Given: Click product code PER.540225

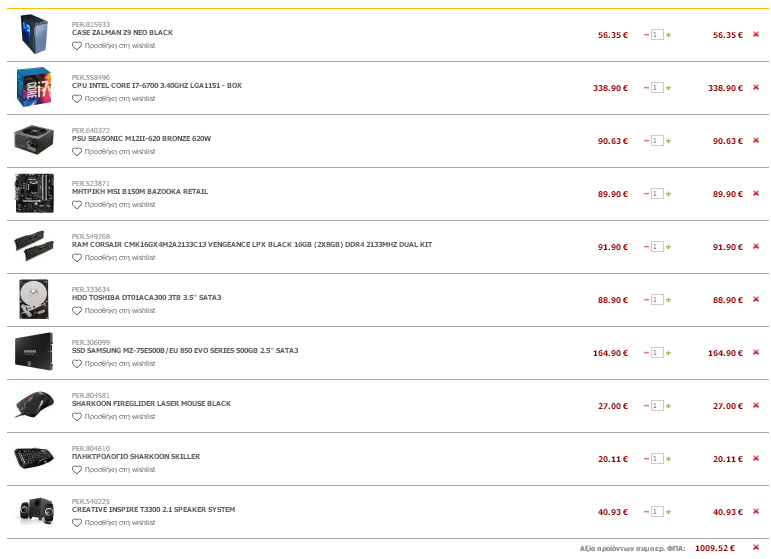Looking at the screenshot, I should coord(91,501).
